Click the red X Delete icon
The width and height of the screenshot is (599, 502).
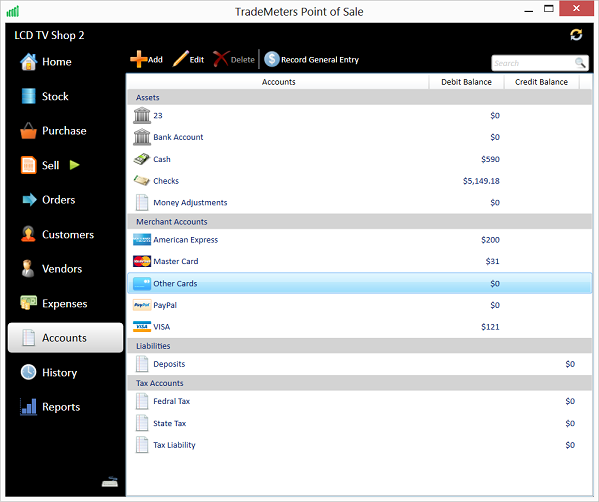click(x=221, y=59)
